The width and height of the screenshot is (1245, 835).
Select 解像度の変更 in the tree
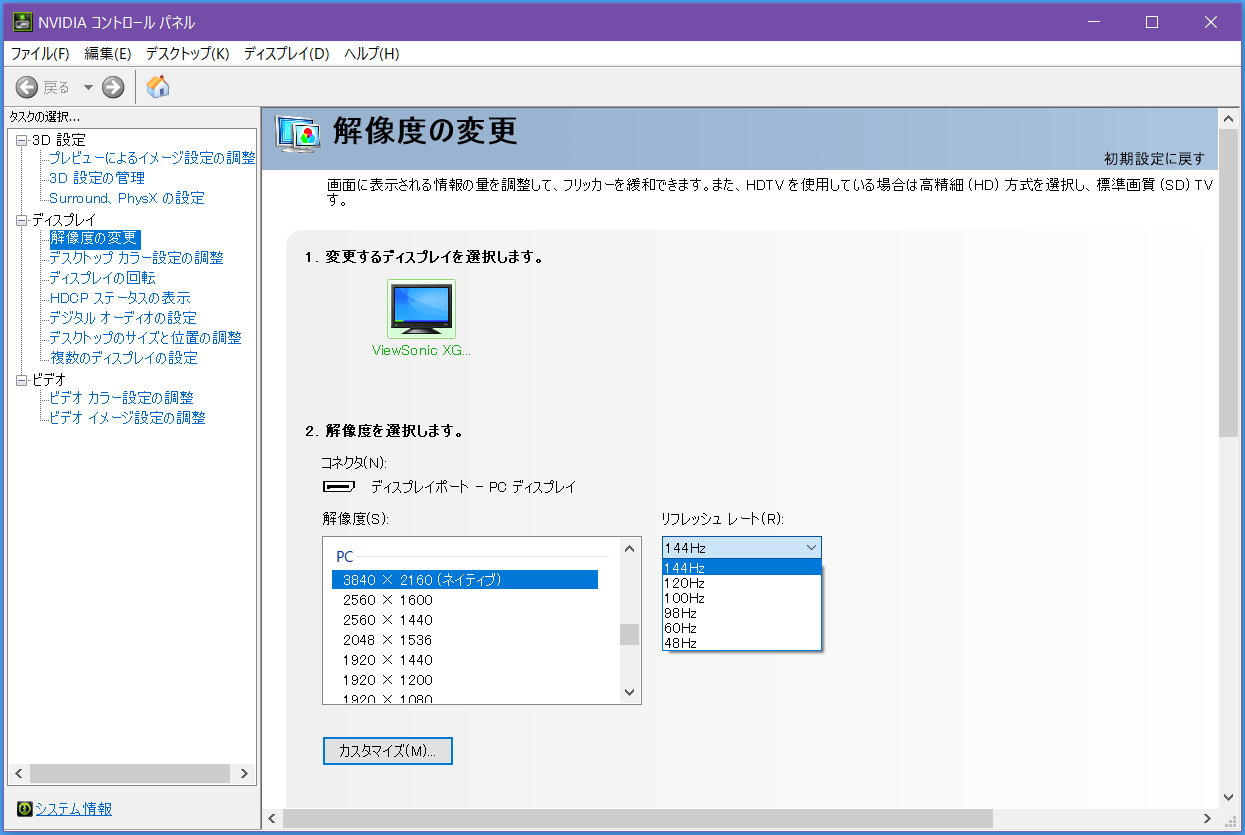(x=94, y=238)
